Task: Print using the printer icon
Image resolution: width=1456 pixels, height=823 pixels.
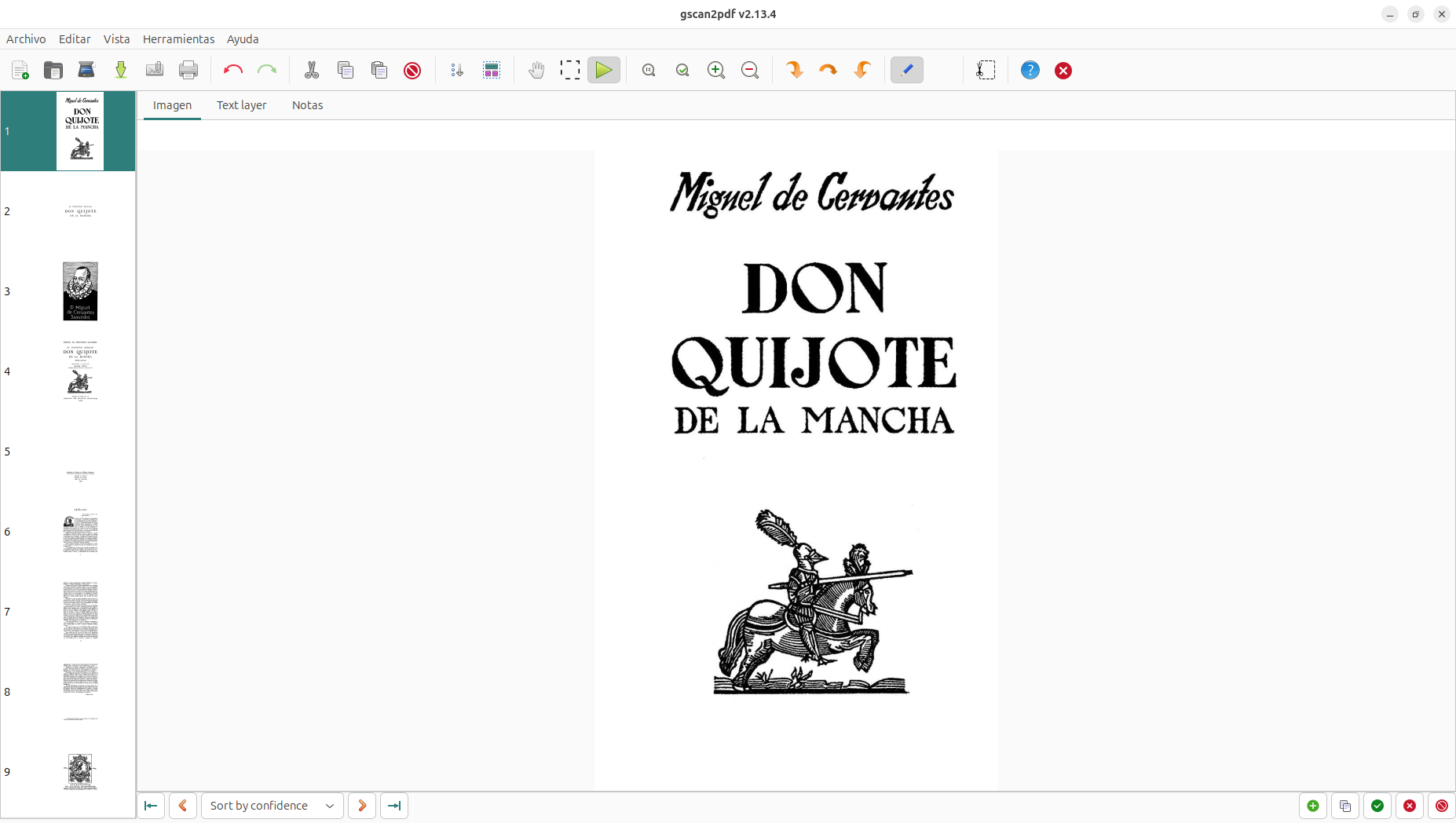Action: (x=188, y=71)
